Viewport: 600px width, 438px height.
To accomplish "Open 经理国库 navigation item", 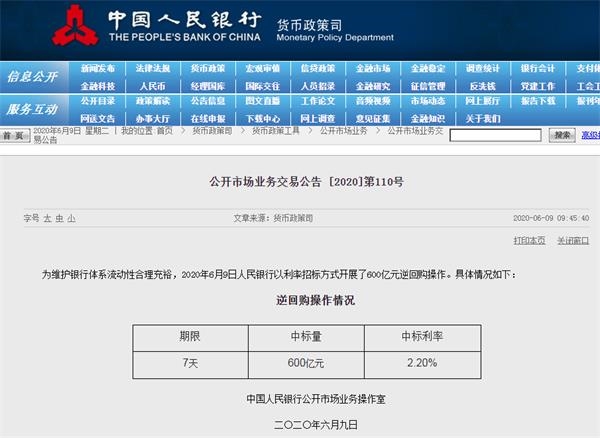I will [208, 86].
